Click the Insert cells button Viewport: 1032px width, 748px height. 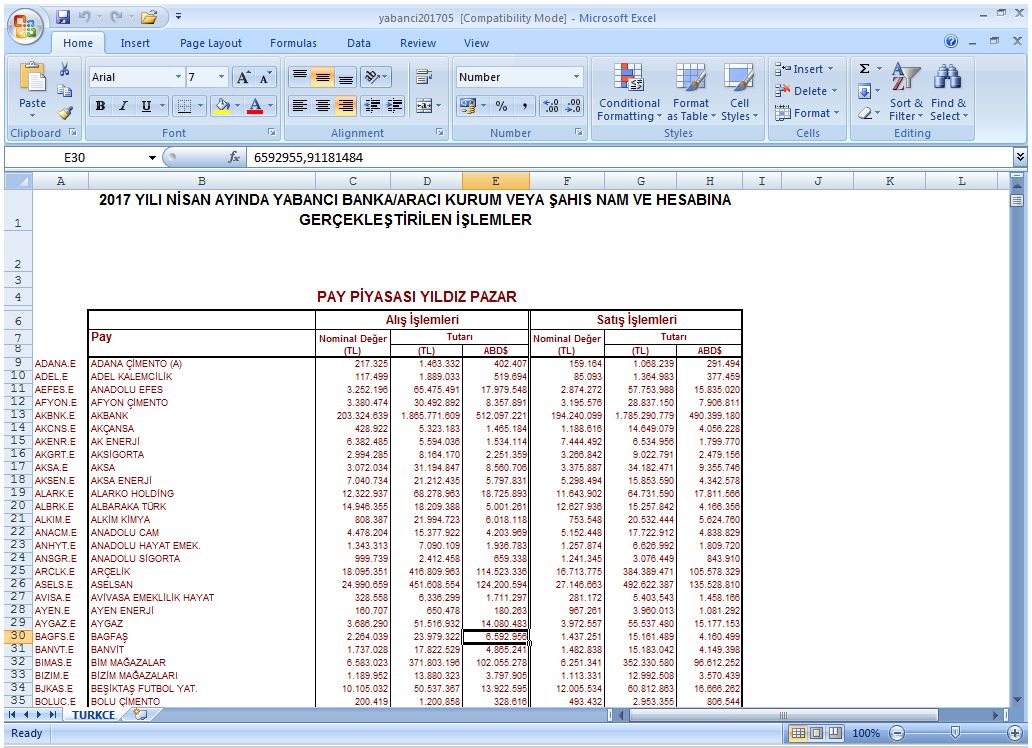pyautogui.click(x=806, y=69)
